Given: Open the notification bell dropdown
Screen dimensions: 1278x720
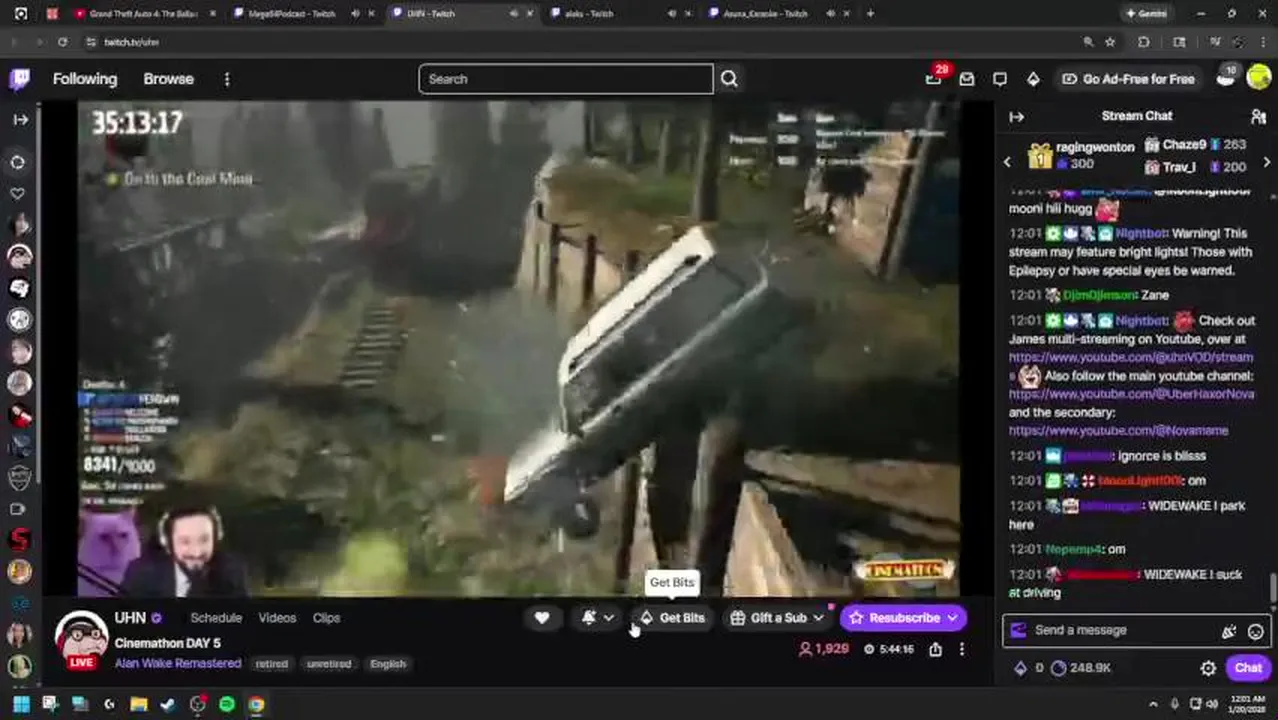Looking at the screenshot, I should (598, 618).
